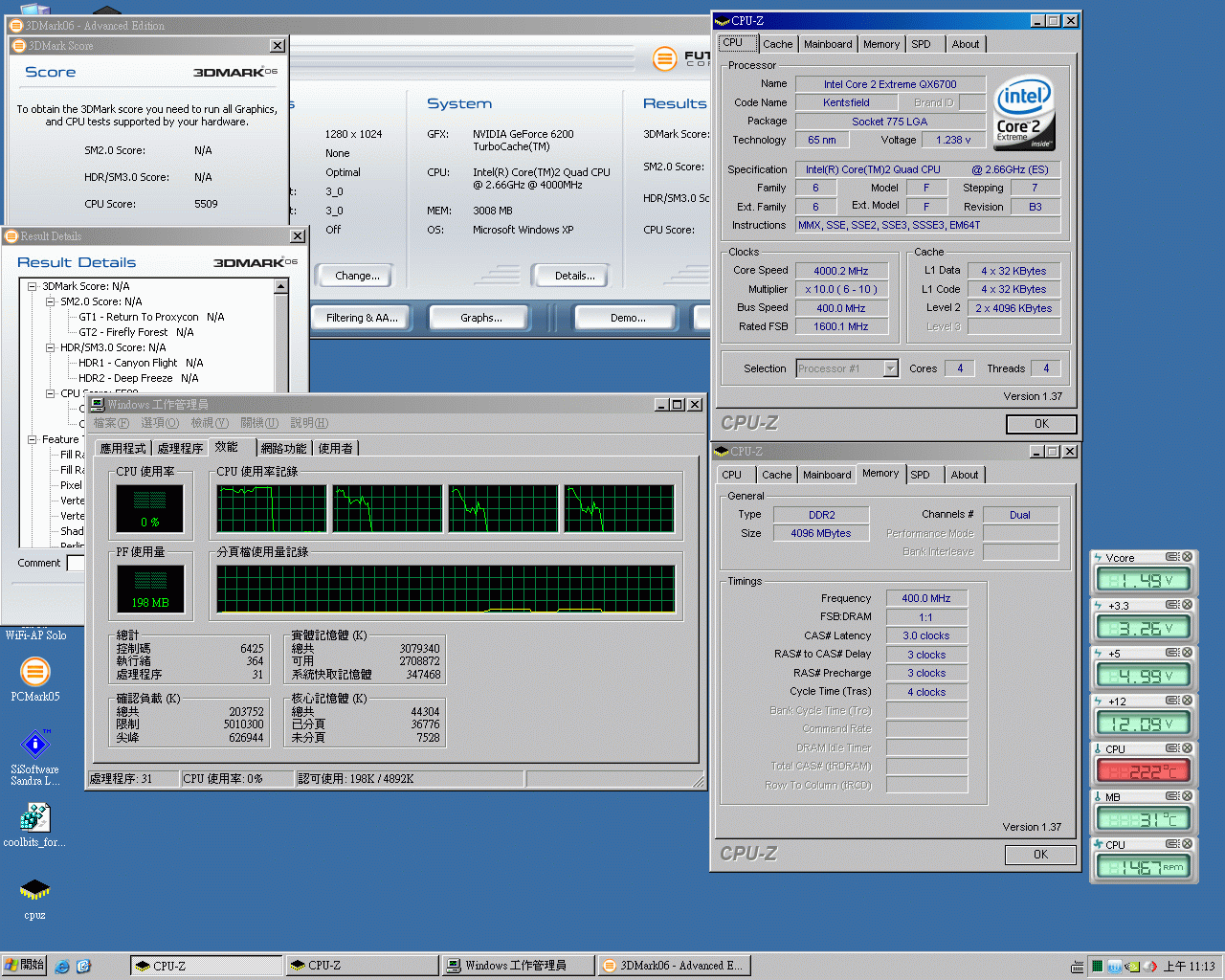Click the Change... button in 3DMark06
Viewport: 1225px width, 980px height.
click(356, 276)
